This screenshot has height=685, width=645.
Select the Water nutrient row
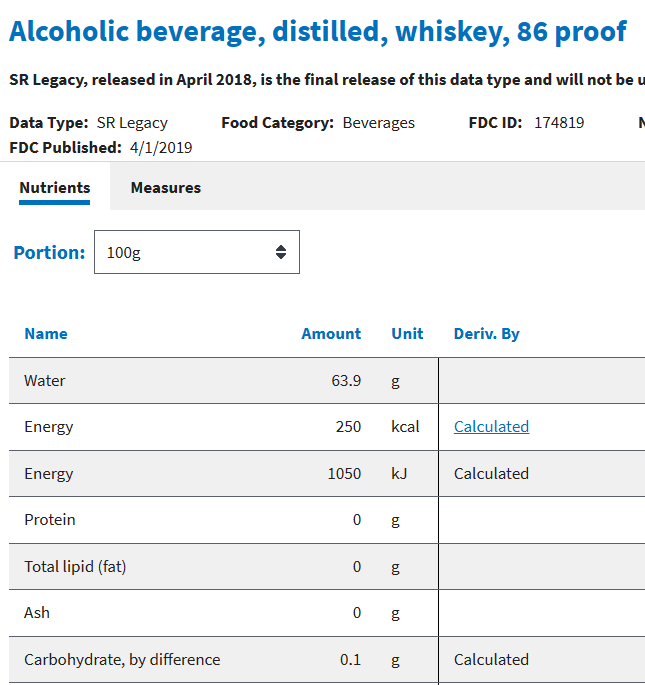tap(327, 381)
